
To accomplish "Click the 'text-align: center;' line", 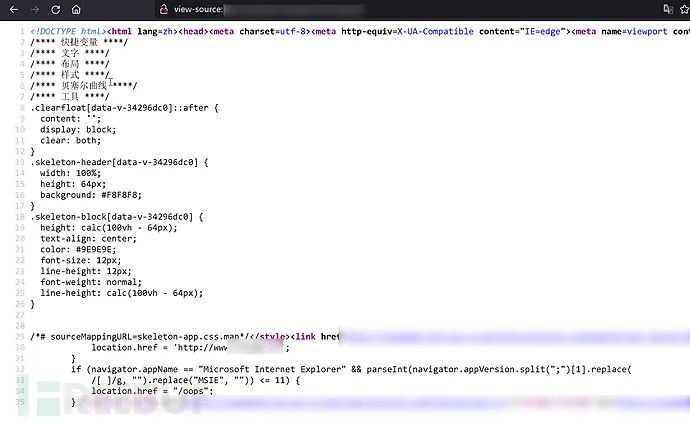I will [88, 239].
